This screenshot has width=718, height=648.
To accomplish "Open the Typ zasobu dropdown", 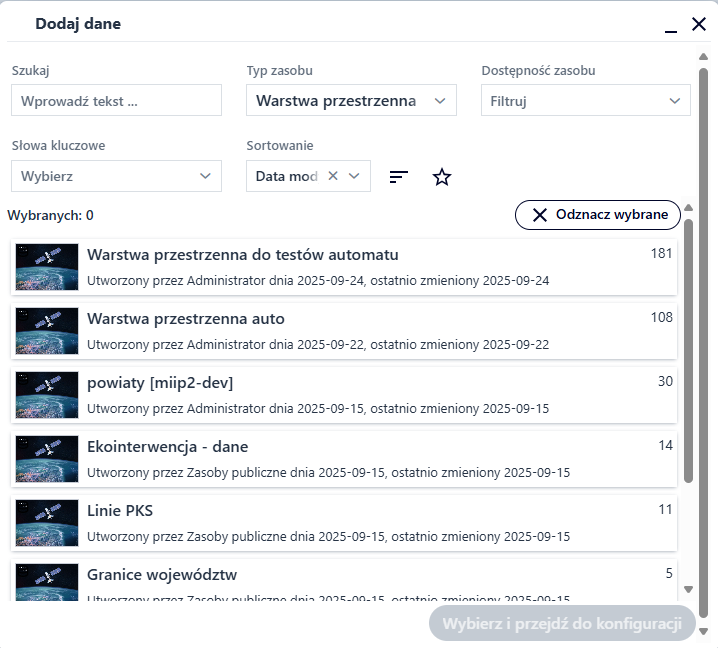I will (x=351, y=101).
